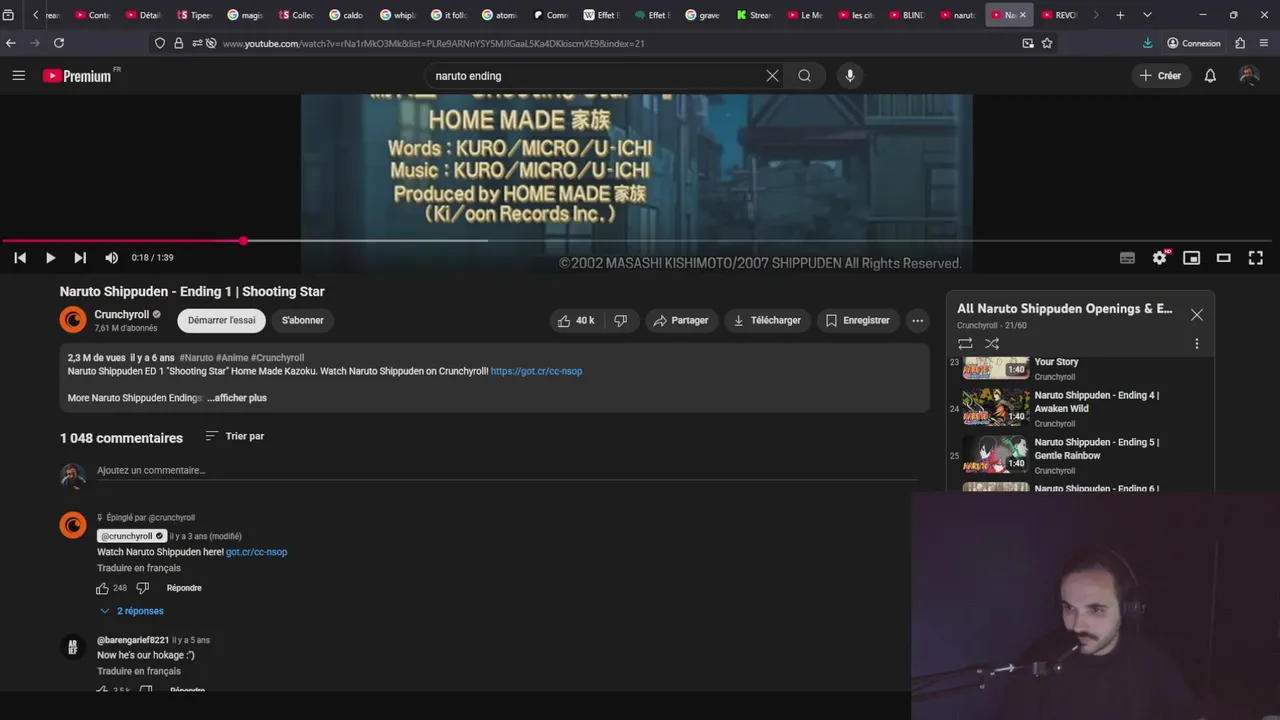Translate 'Now he's our hokage' comment
The width and height of the screenshot is (1280, 720).
(139, 671)
